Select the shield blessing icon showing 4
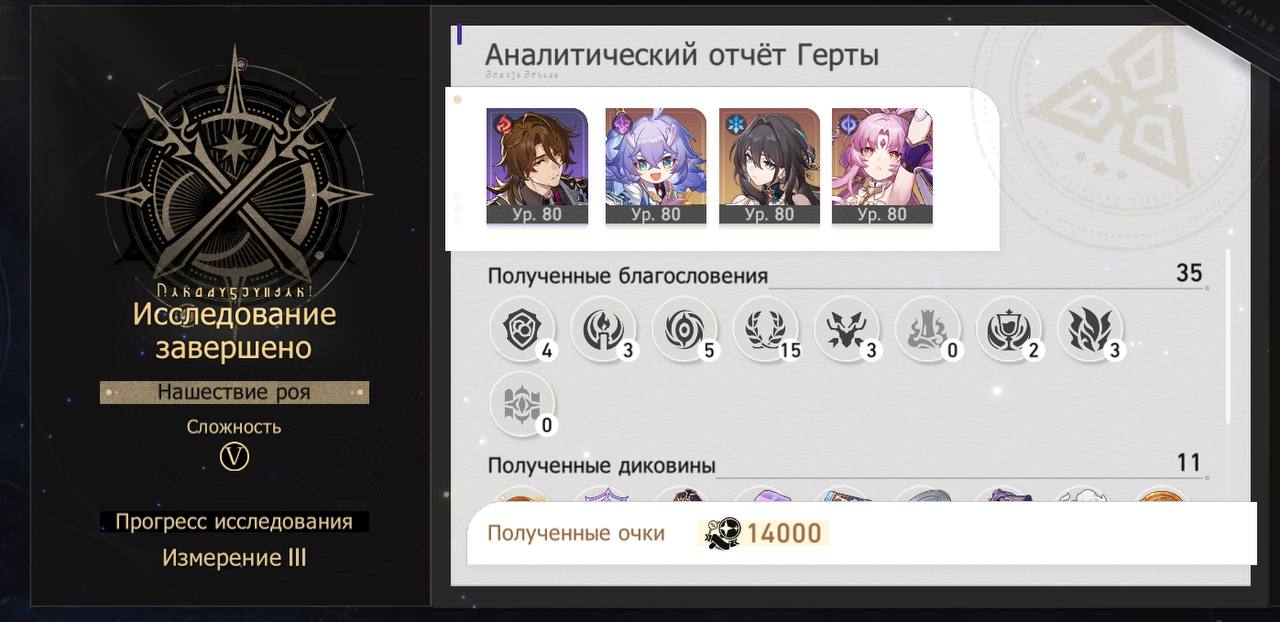This screenshot has height=622, width=1280. tap(522, 329)
